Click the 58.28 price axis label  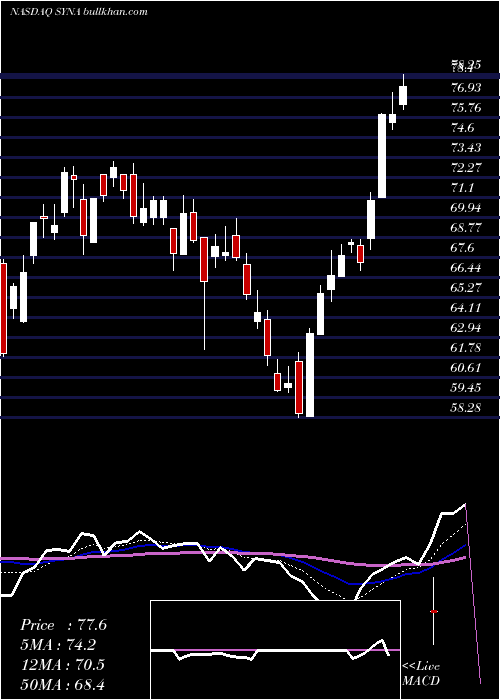tap(466, 407)
